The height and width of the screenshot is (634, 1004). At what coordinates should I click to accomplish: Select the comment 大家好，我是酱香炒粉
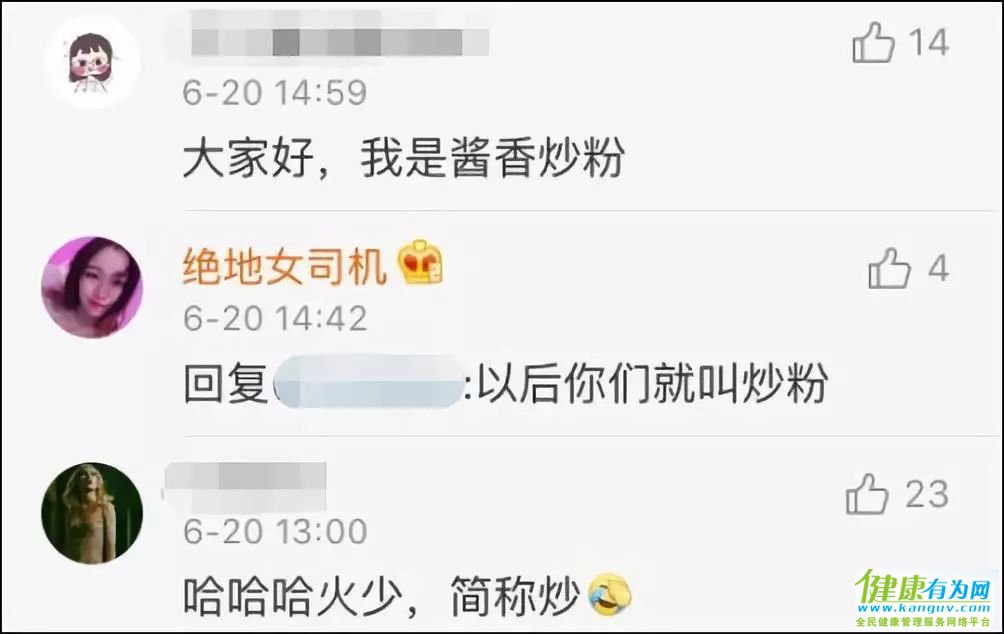click(403, 158)
